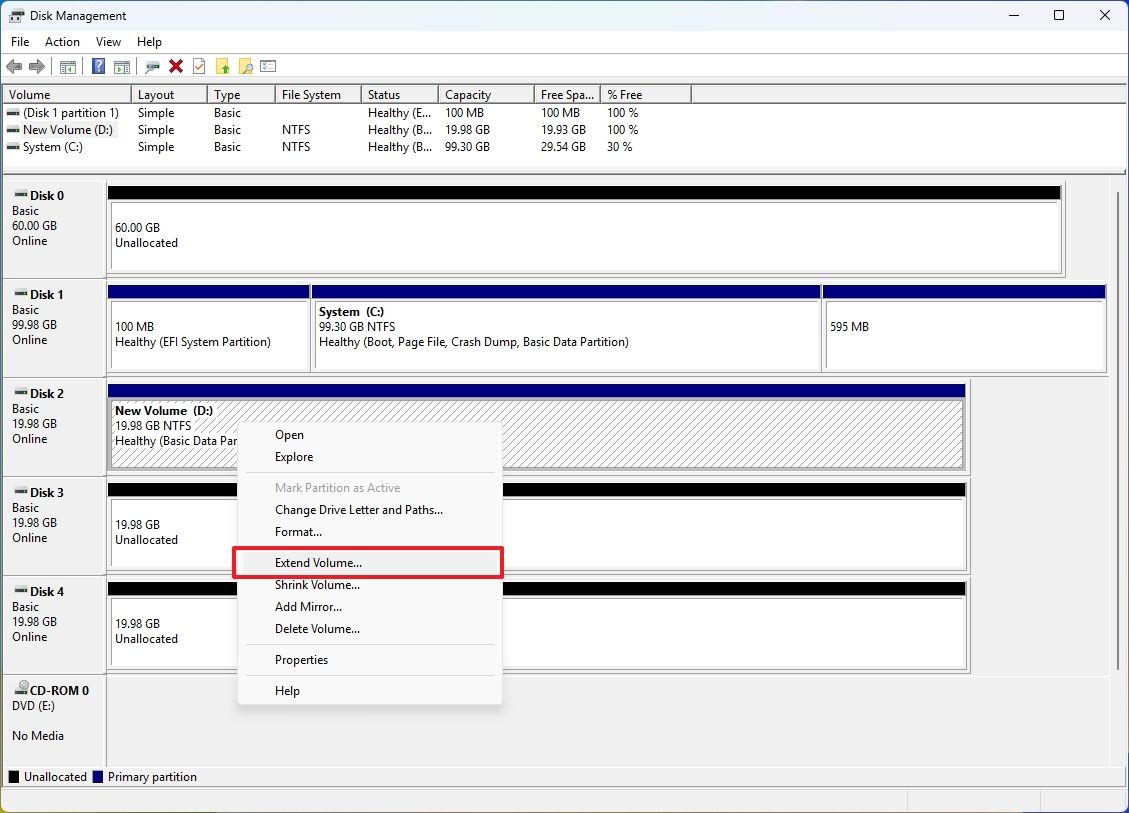This screenshot has width=1129, height=813.
Task: Open the View menu
Action: tap(108, 42)
